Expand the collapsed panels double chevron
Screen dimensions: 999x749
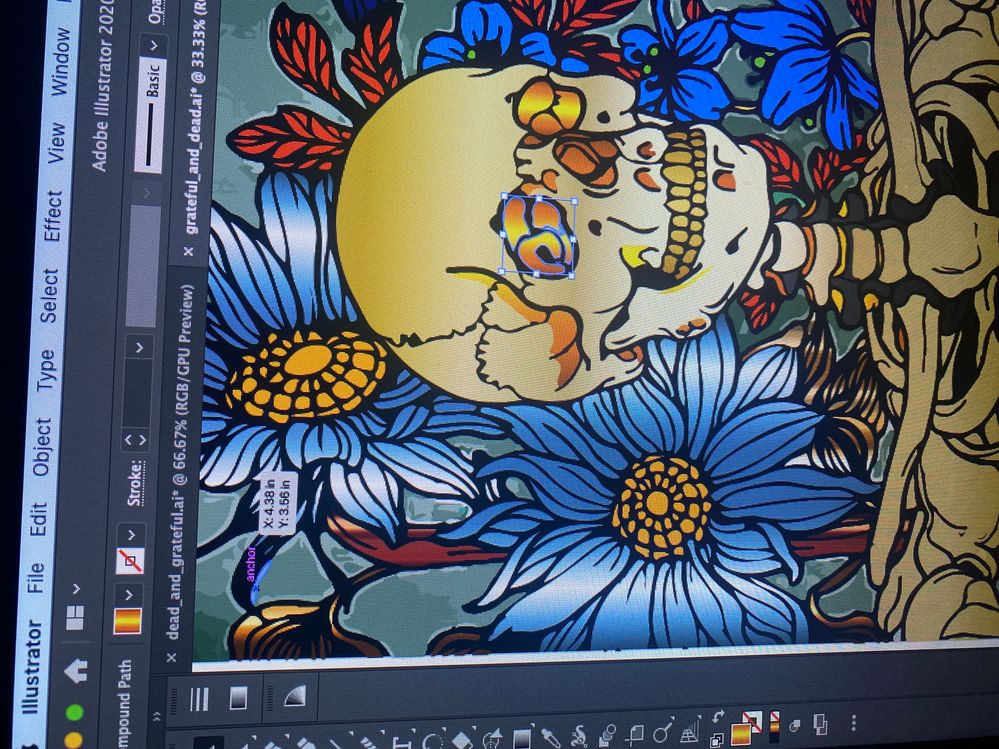click(x=157, y=716)
